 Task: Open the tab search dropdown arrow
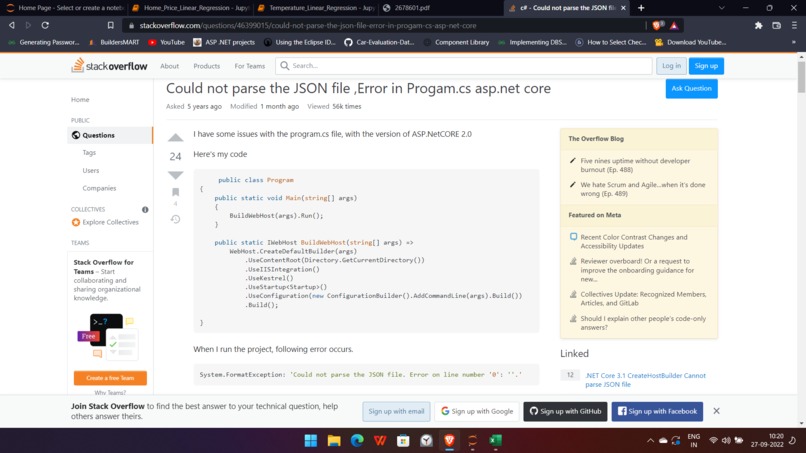pyautogui.click(x=722, y=8)
